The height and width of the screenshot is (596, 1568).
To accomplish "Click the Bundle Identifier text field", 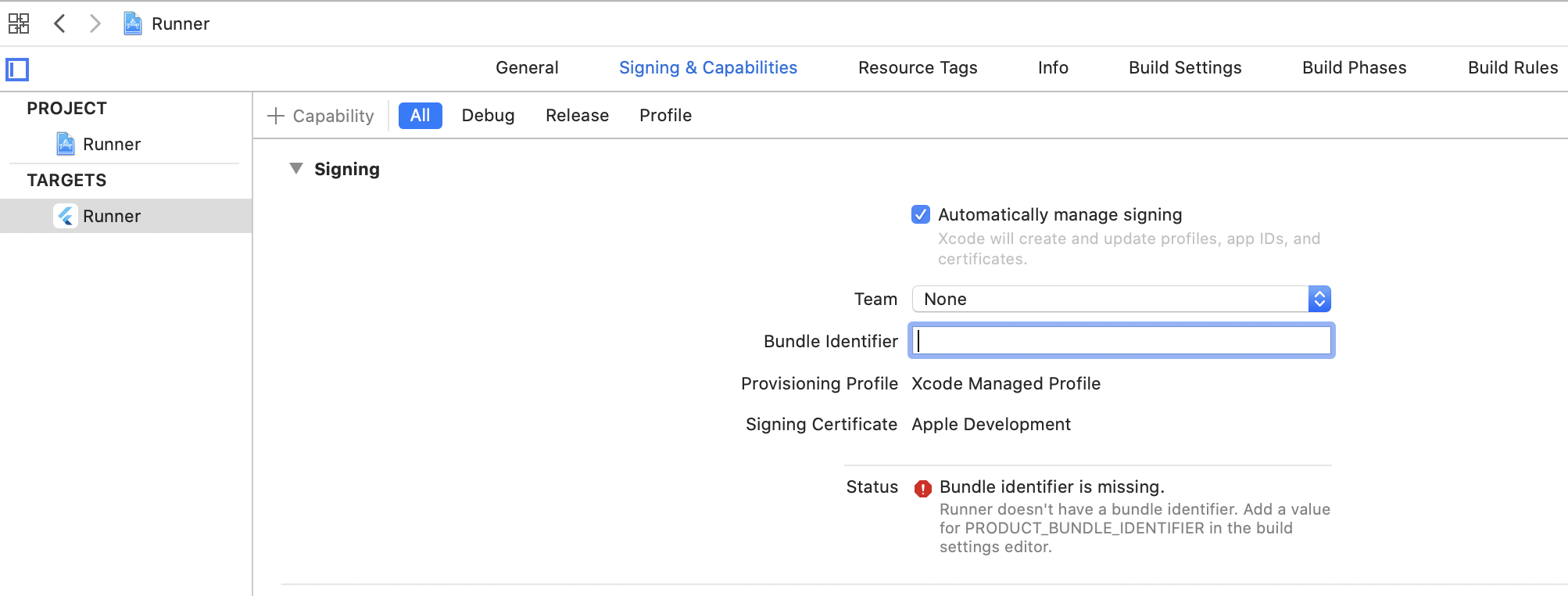I will tap(1121, 341).
